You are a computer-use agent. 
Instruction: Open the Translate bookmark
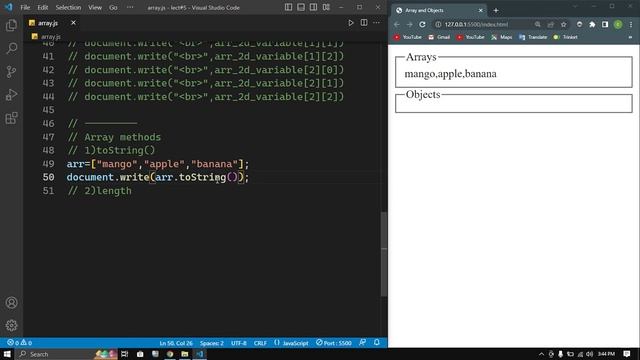[x=533, y=37]
